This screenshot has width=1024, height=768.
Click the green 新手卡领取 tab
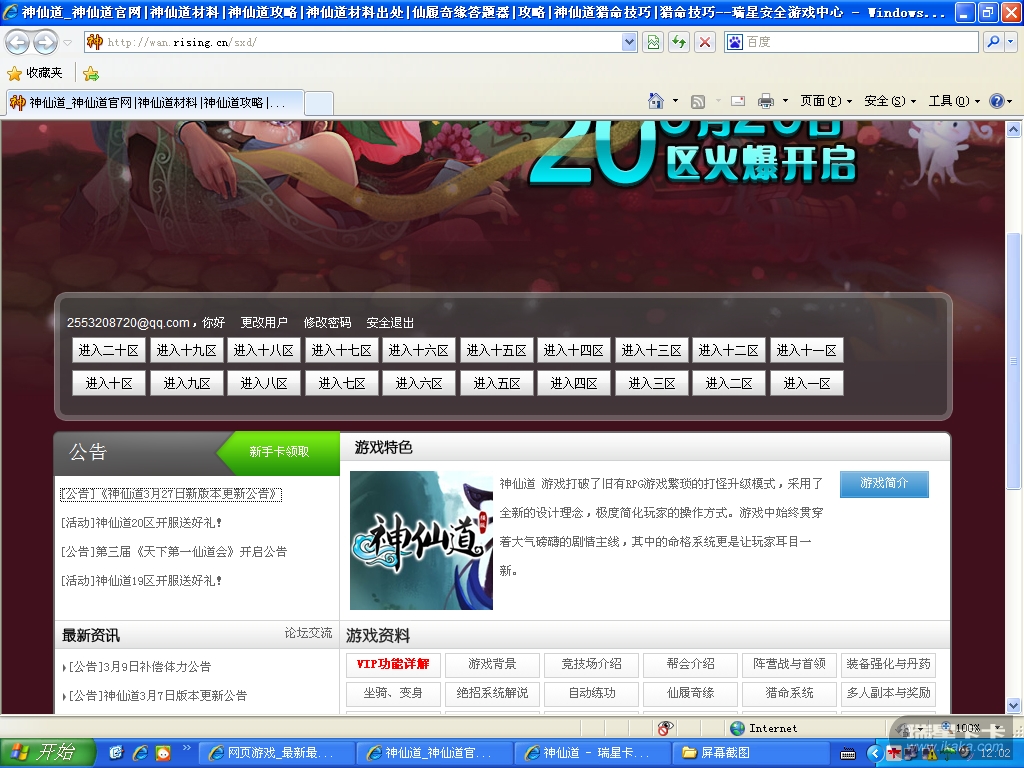(x=279, y=452)
